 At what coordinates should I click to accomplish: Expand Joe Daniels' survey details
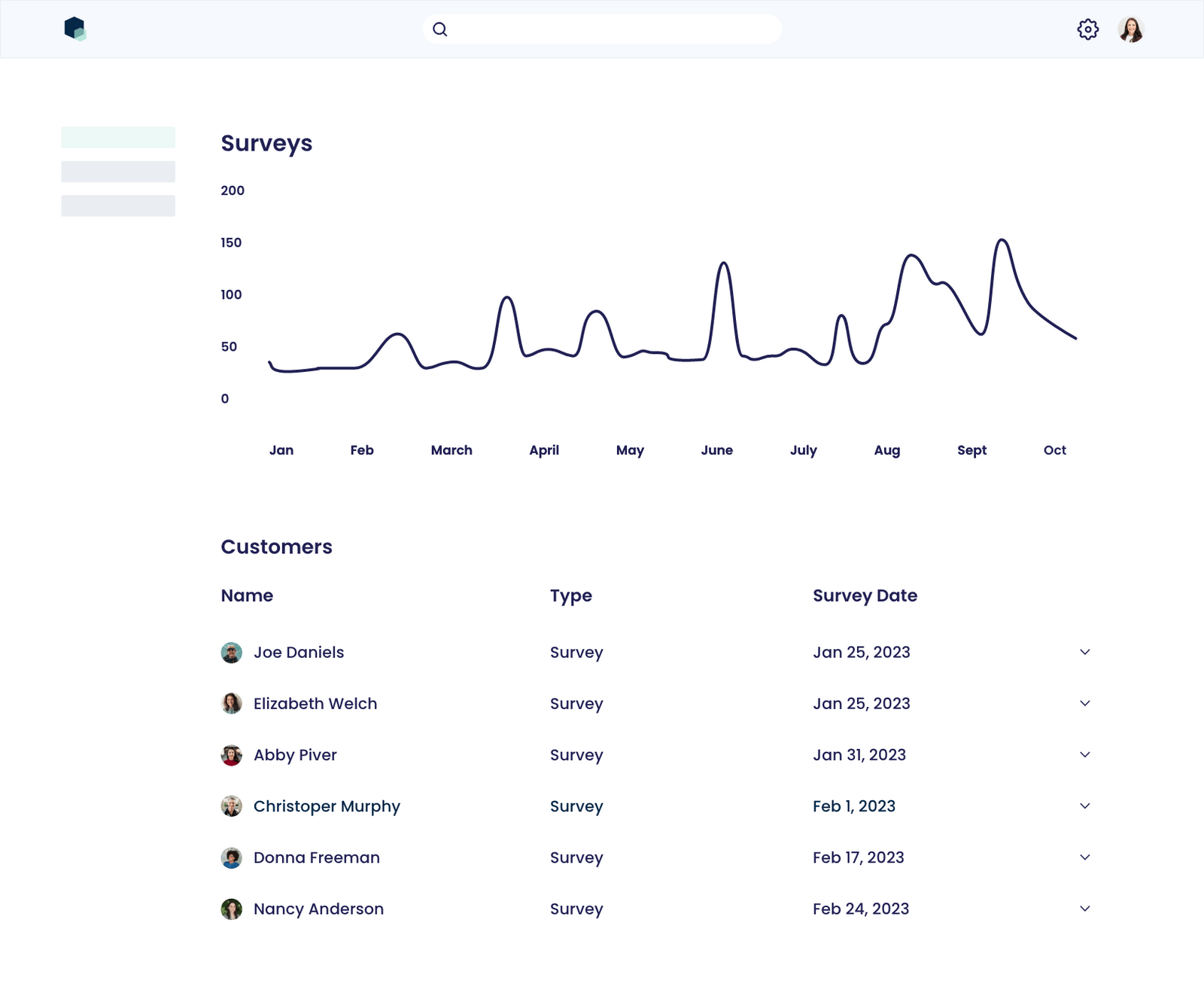pyautogui.click(x=1084, y=652)
